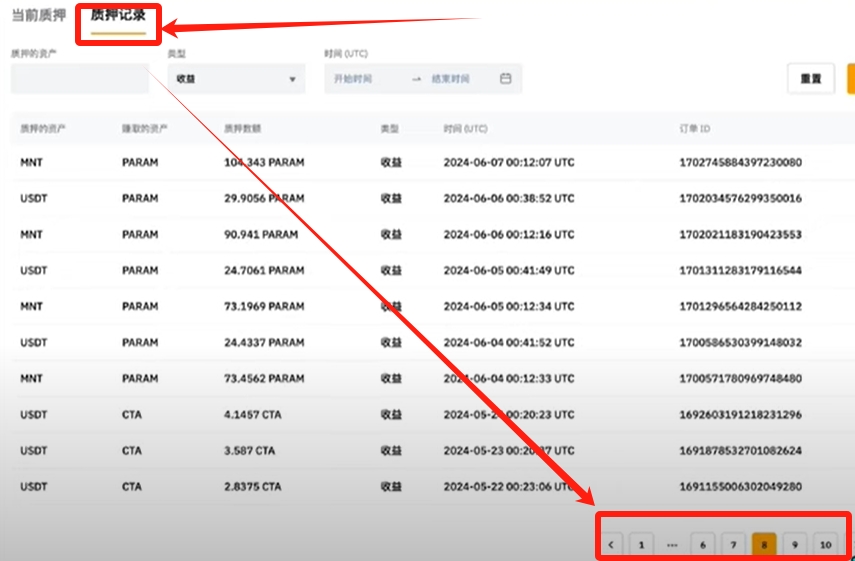Select the 质押记录 tab
Viewport: 855px width, 561px height.
(118, 15)
